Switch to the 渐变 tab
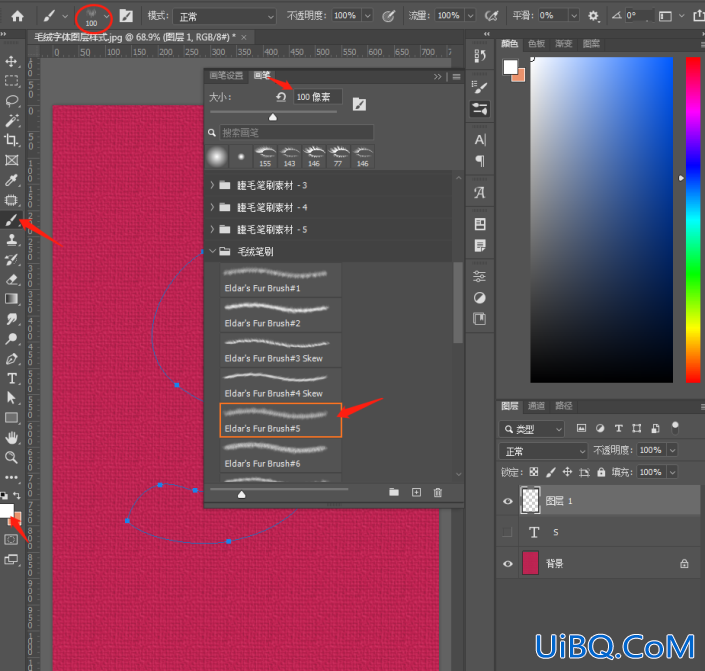 pyautogui.click(x=563, y=44)
